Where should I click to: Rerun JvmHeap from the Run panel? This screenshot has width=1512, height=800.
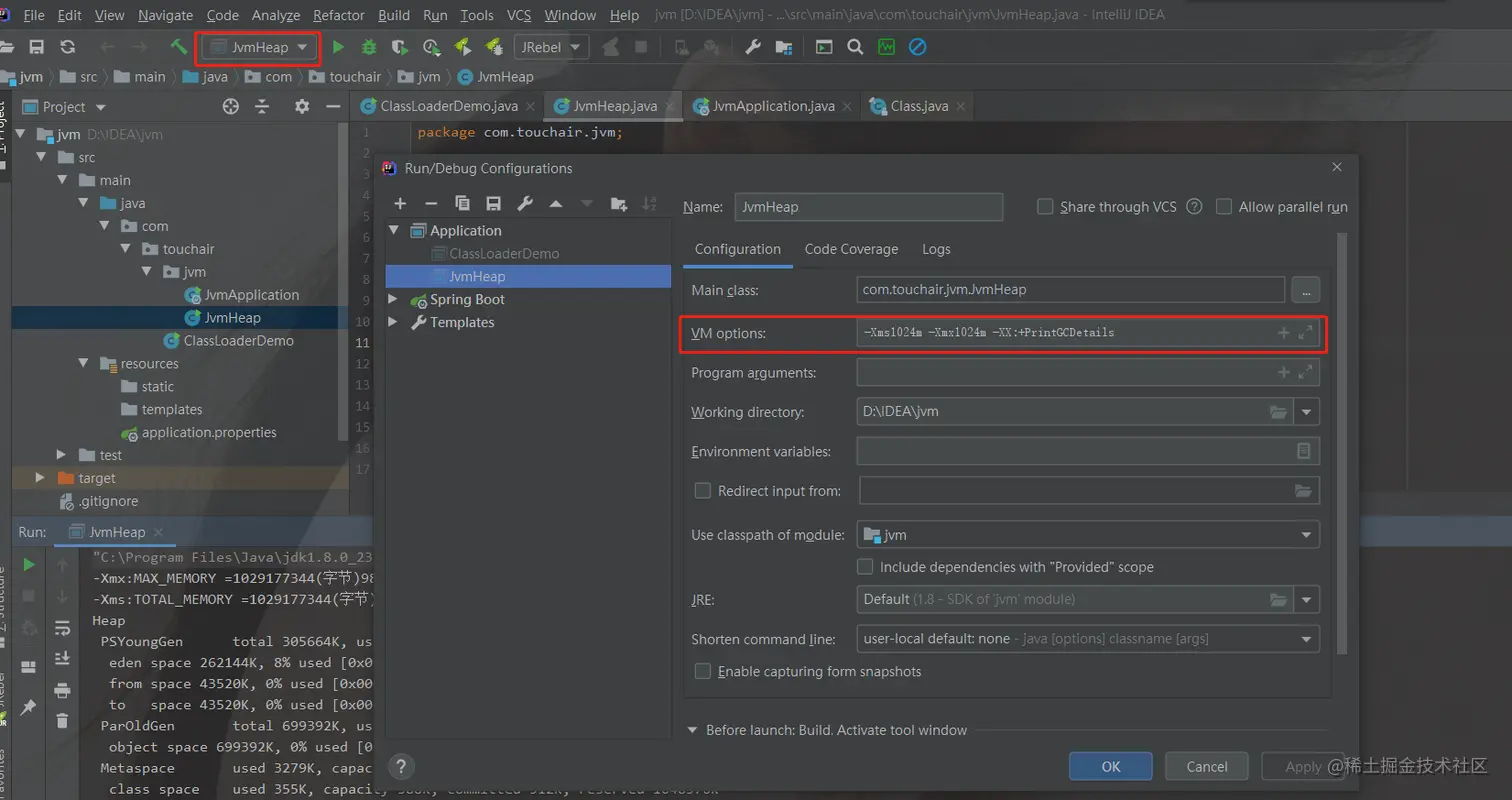coord(29,565)
